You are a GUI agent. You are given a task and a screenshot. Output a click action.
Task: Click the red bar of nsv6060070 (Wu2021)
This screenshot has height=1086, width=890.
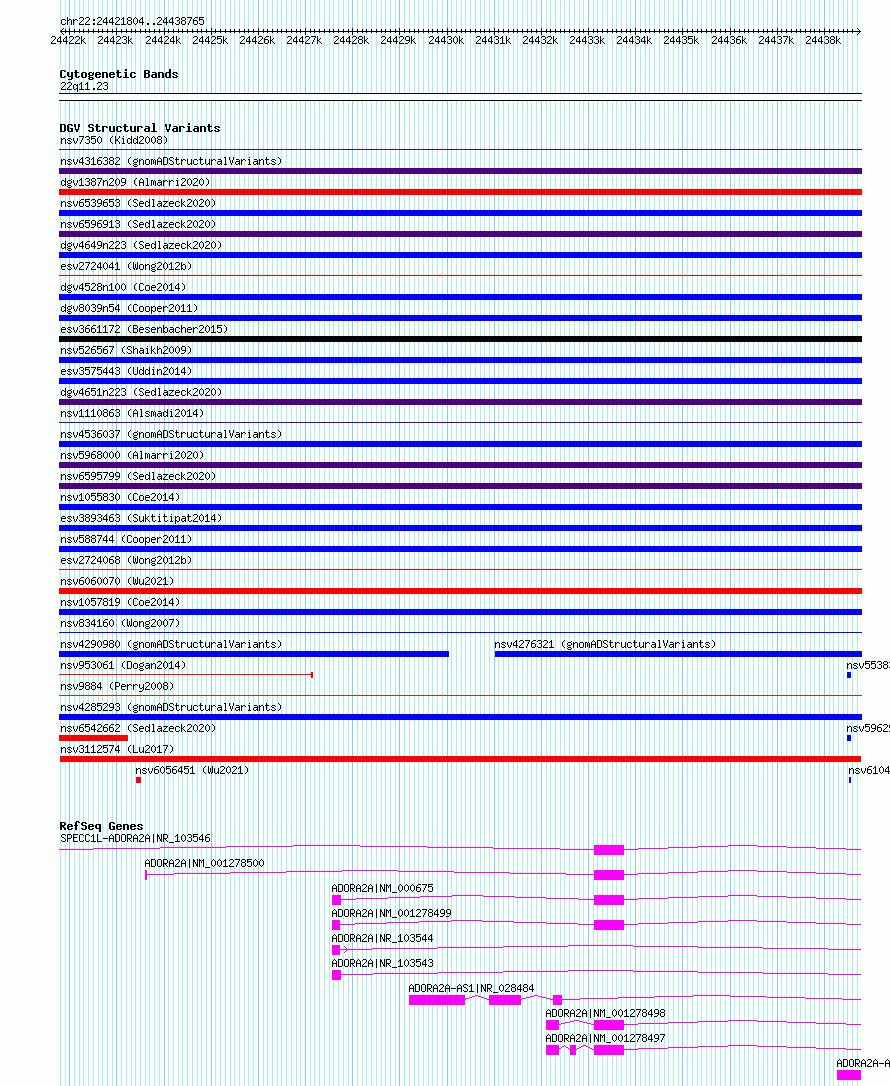point(461,591)
